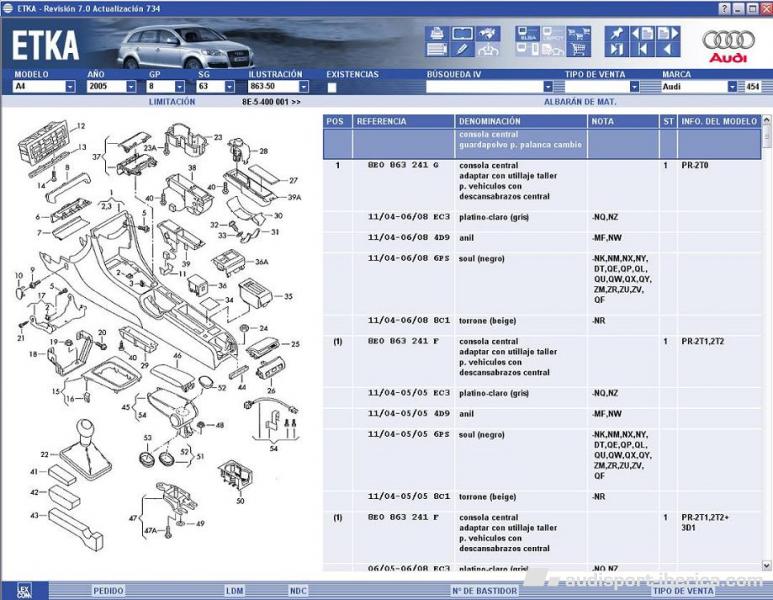Click the ALBARÁN DE MAT. label
773x600 pixels.
[x=580, y=102]
